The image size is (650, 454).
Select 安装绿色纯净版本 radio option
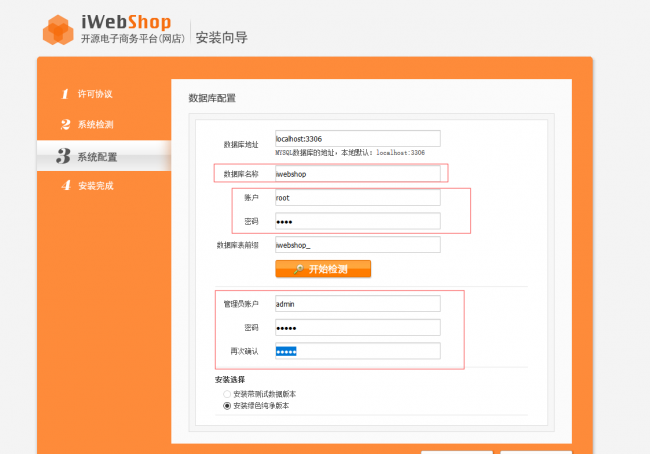click(x=227, y=405)
